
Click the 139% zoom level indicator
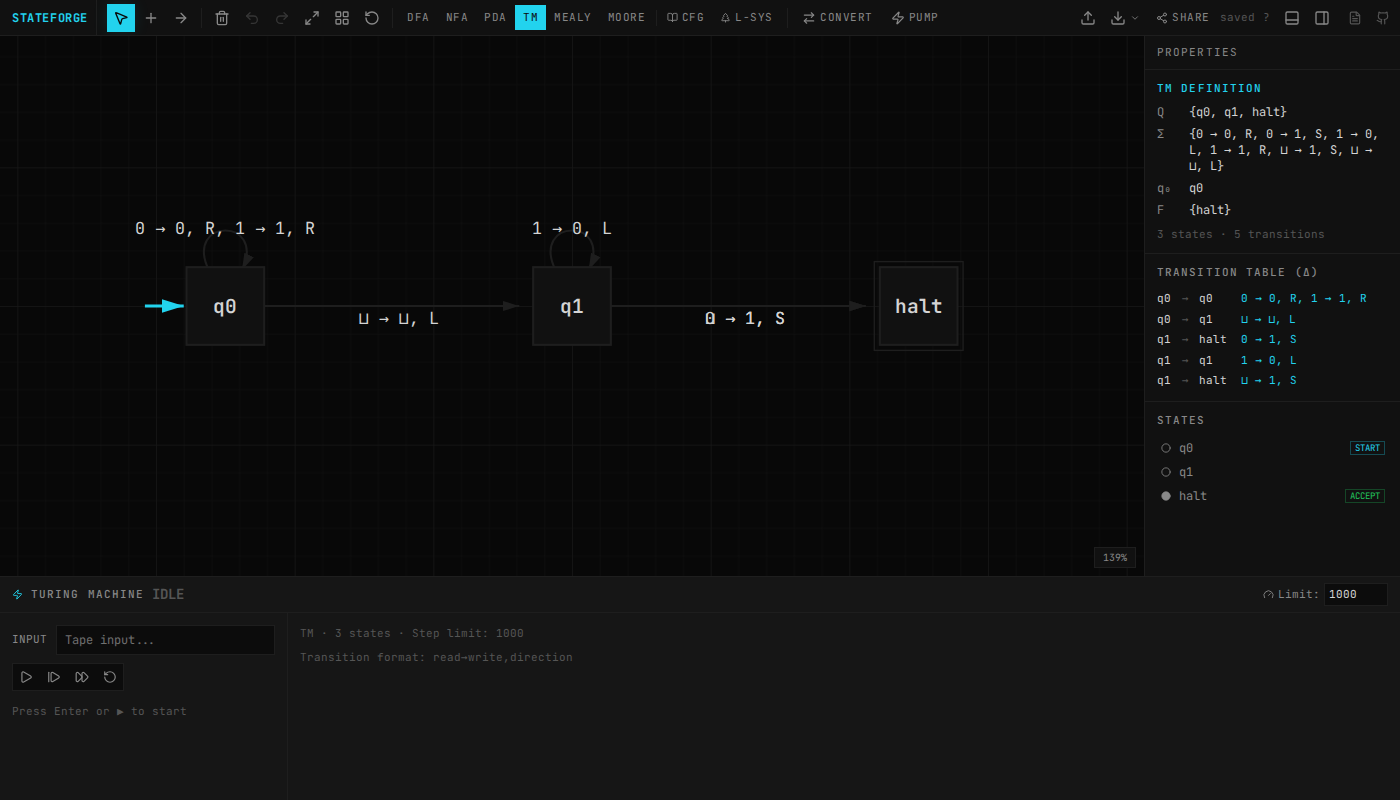point(1114,557)
